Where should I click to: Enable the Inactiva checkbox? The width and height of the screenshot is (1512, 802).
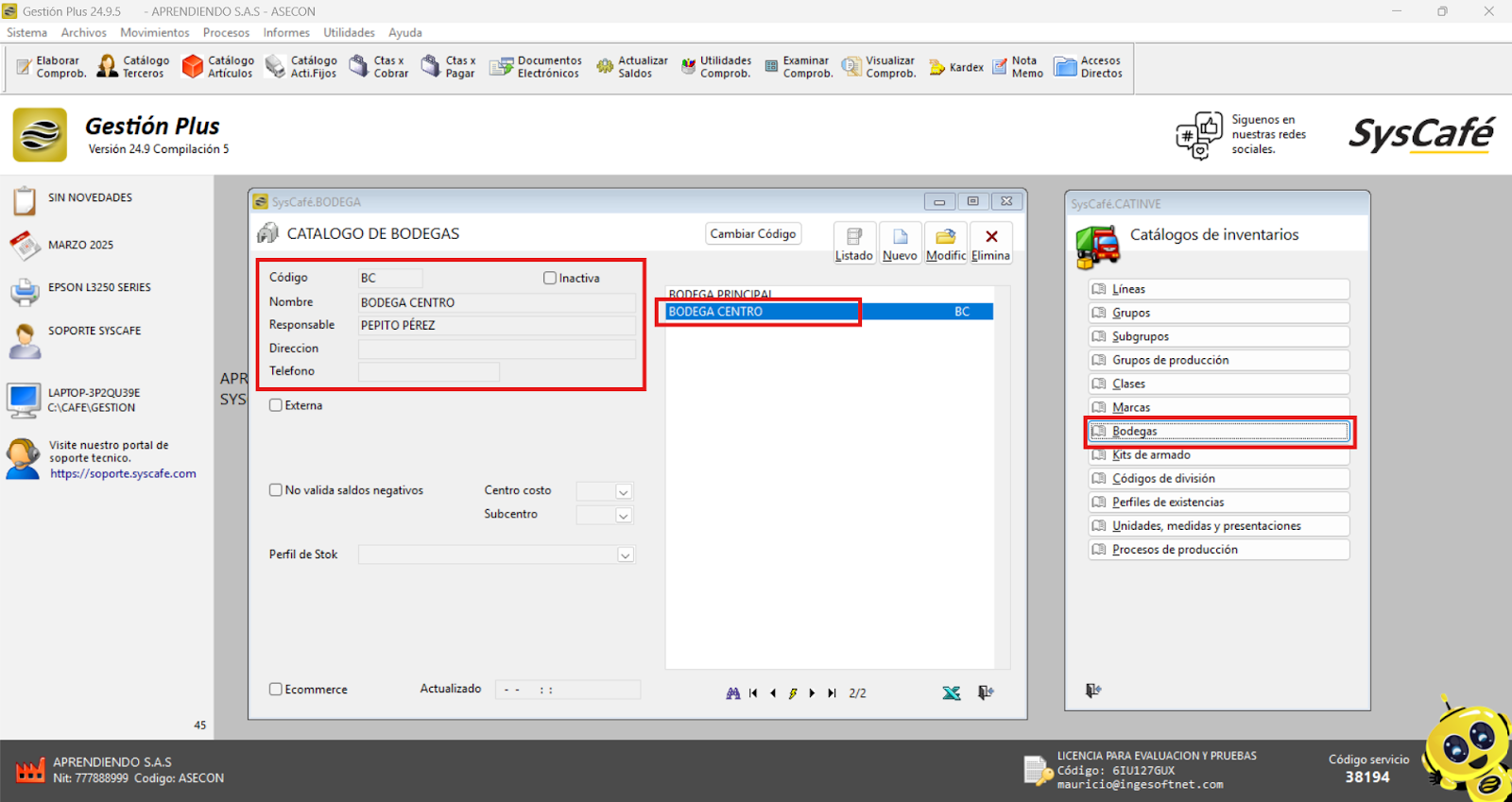[550, 279]
